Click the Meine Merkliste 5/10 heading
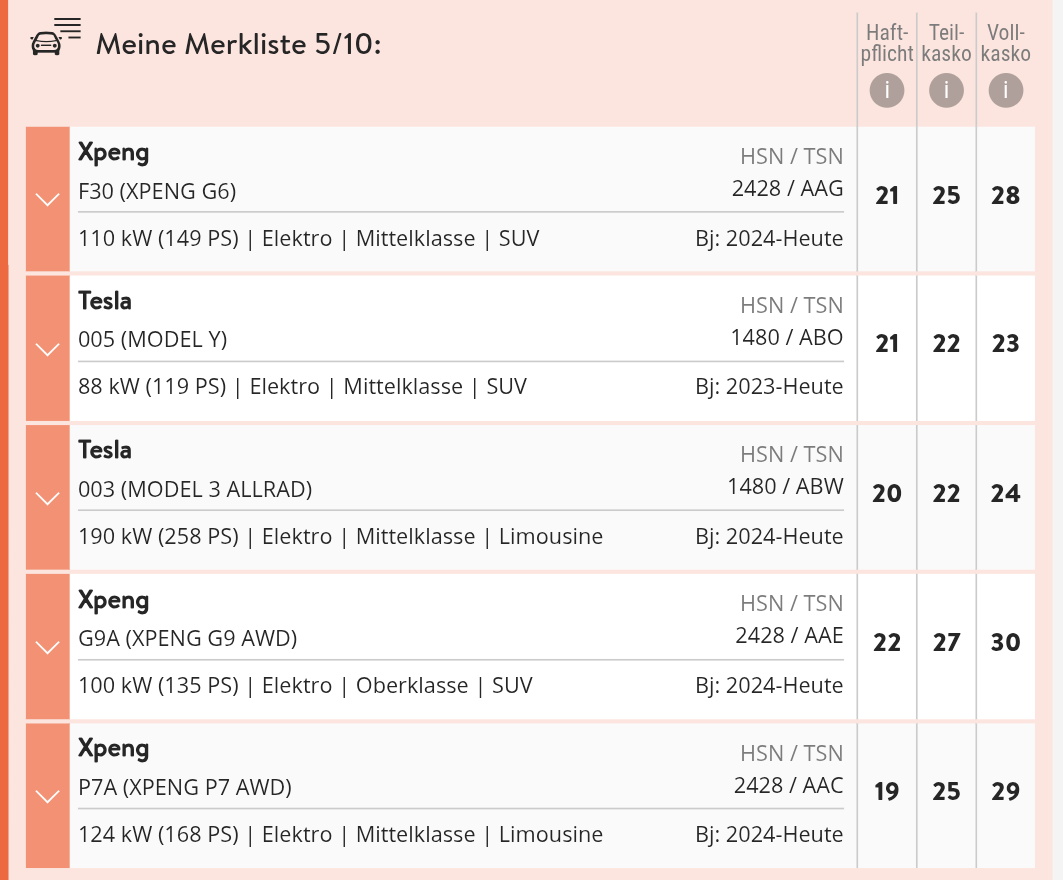Screen dimensions: 1063x880 click(238, 45)
